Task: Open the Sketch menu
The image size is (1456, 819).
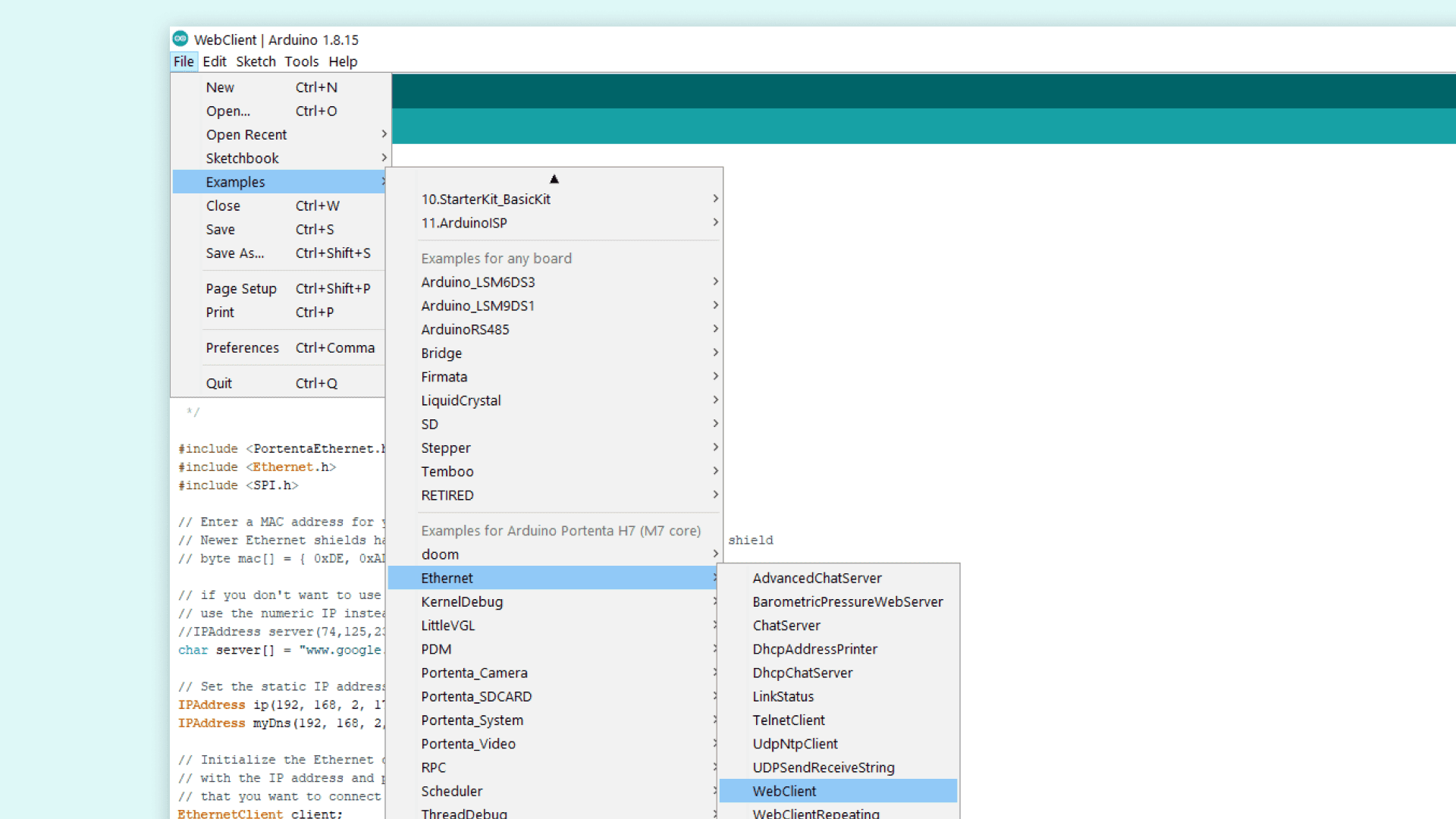Action: click(256, 61)
